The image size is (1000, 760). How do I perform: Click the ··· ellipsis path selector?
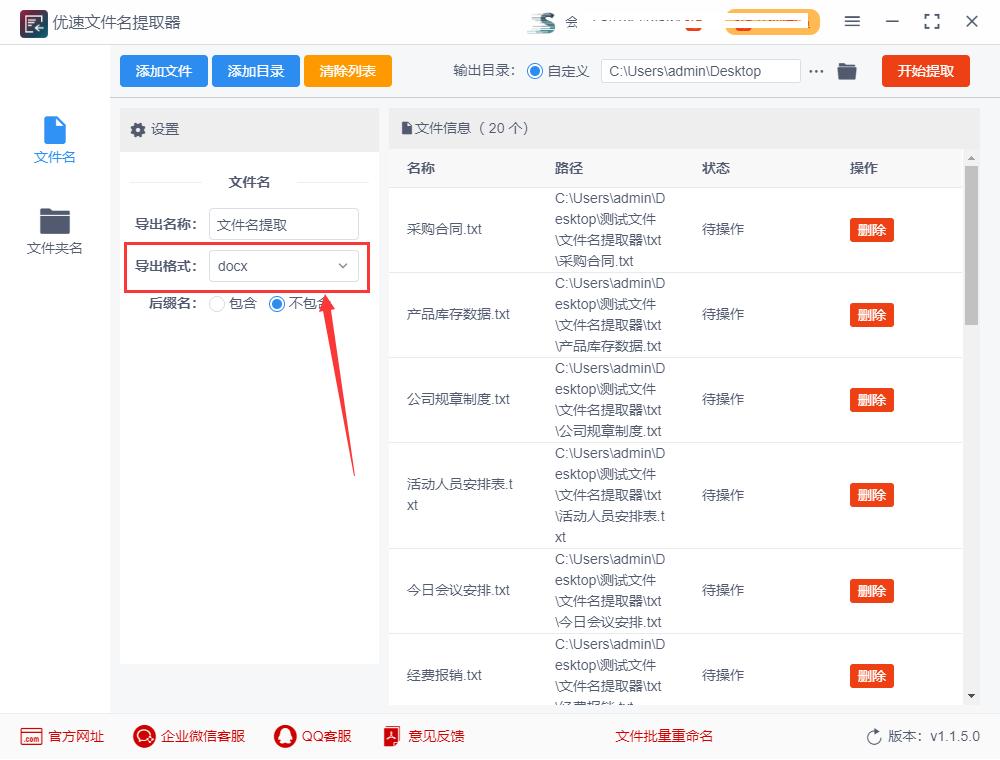click(x=818, y=71)
